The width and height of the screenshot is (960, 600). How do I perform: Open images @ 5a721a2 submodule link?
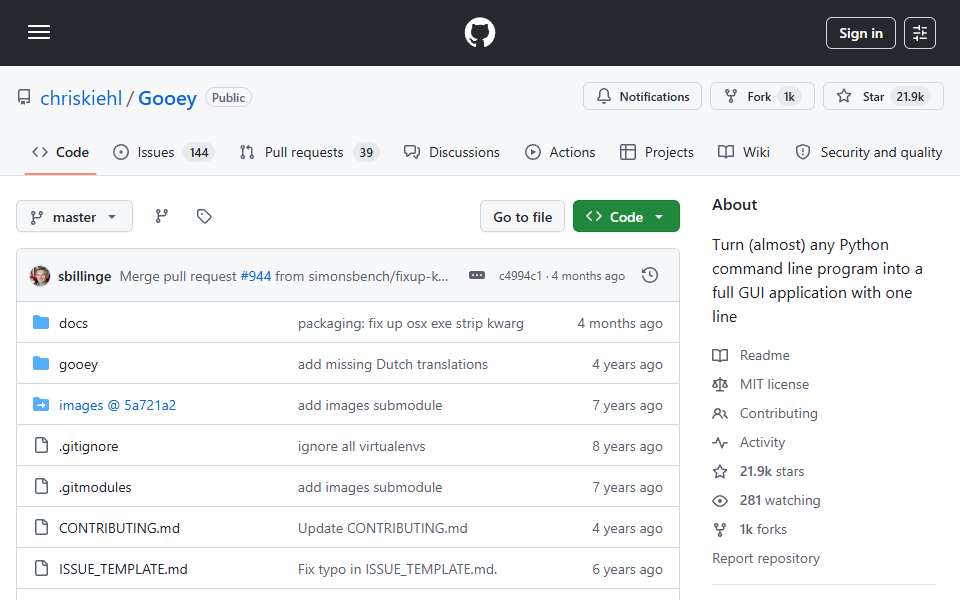(x=118, y=405)
